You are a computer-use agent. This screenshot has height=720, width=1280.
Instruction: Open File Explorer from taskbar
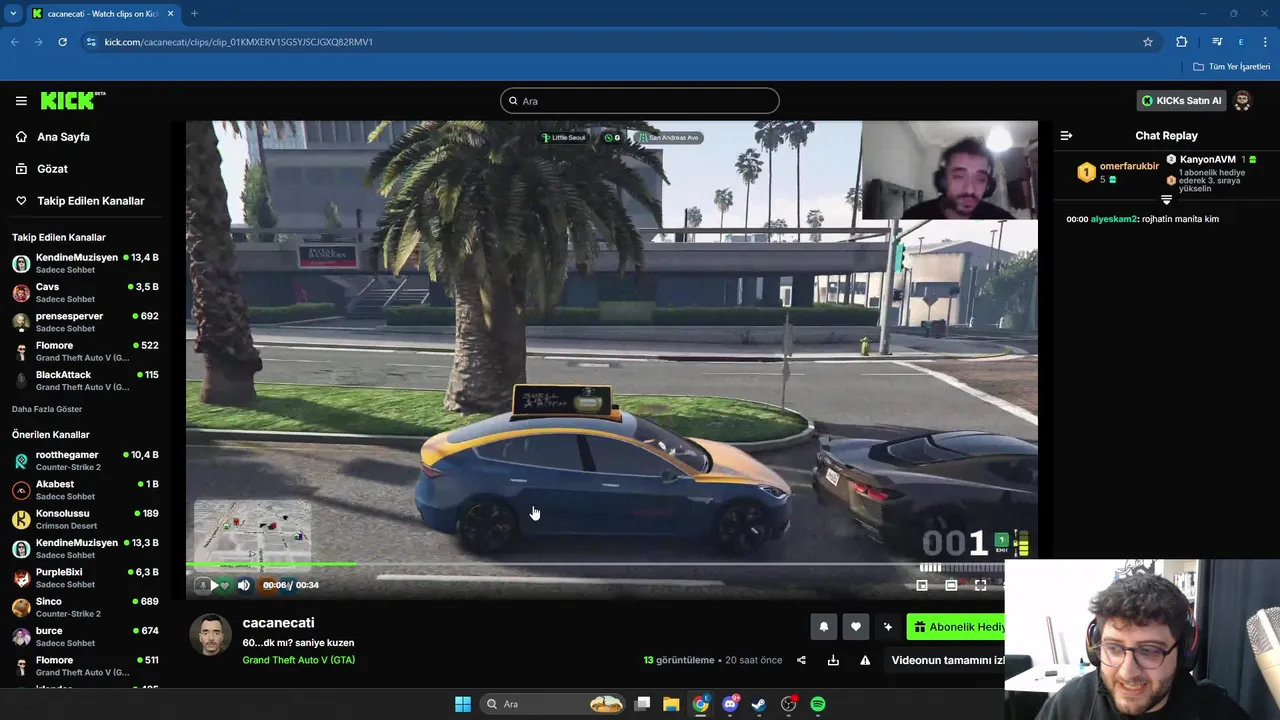point(671,704)
